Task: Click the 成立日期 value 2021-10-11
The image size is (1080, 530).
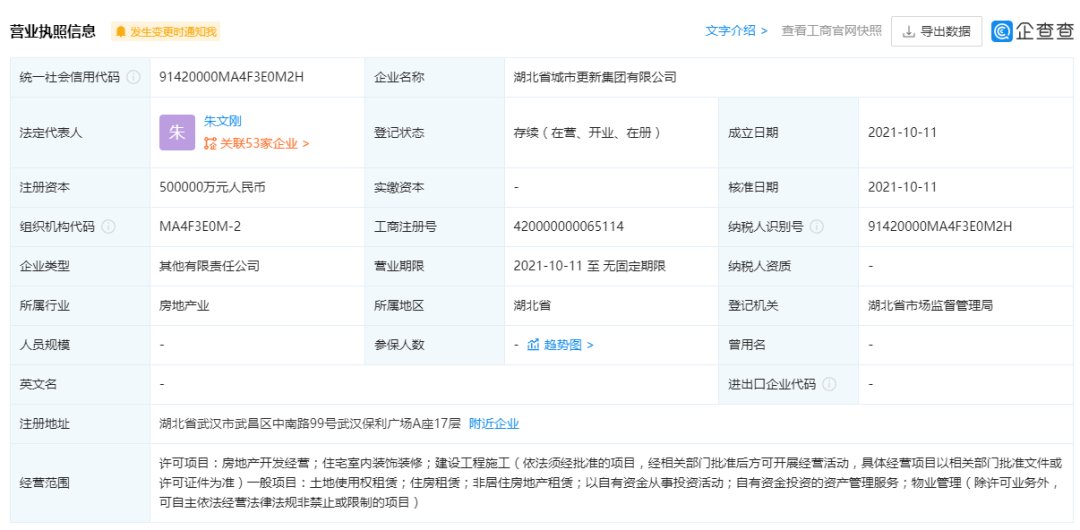Action: coord(902,132)
